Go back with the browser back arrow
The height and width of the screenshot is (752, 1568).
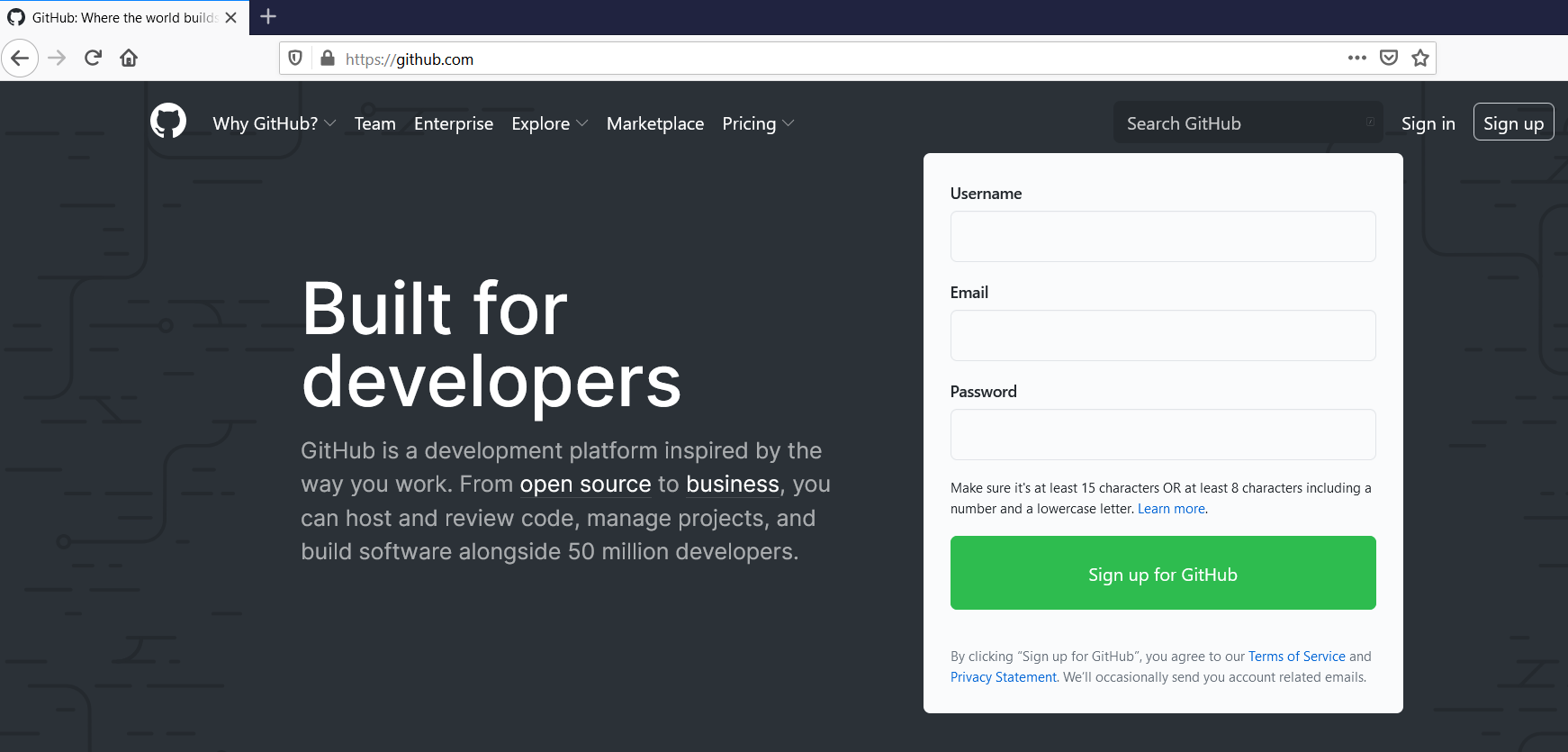(20, 59)
